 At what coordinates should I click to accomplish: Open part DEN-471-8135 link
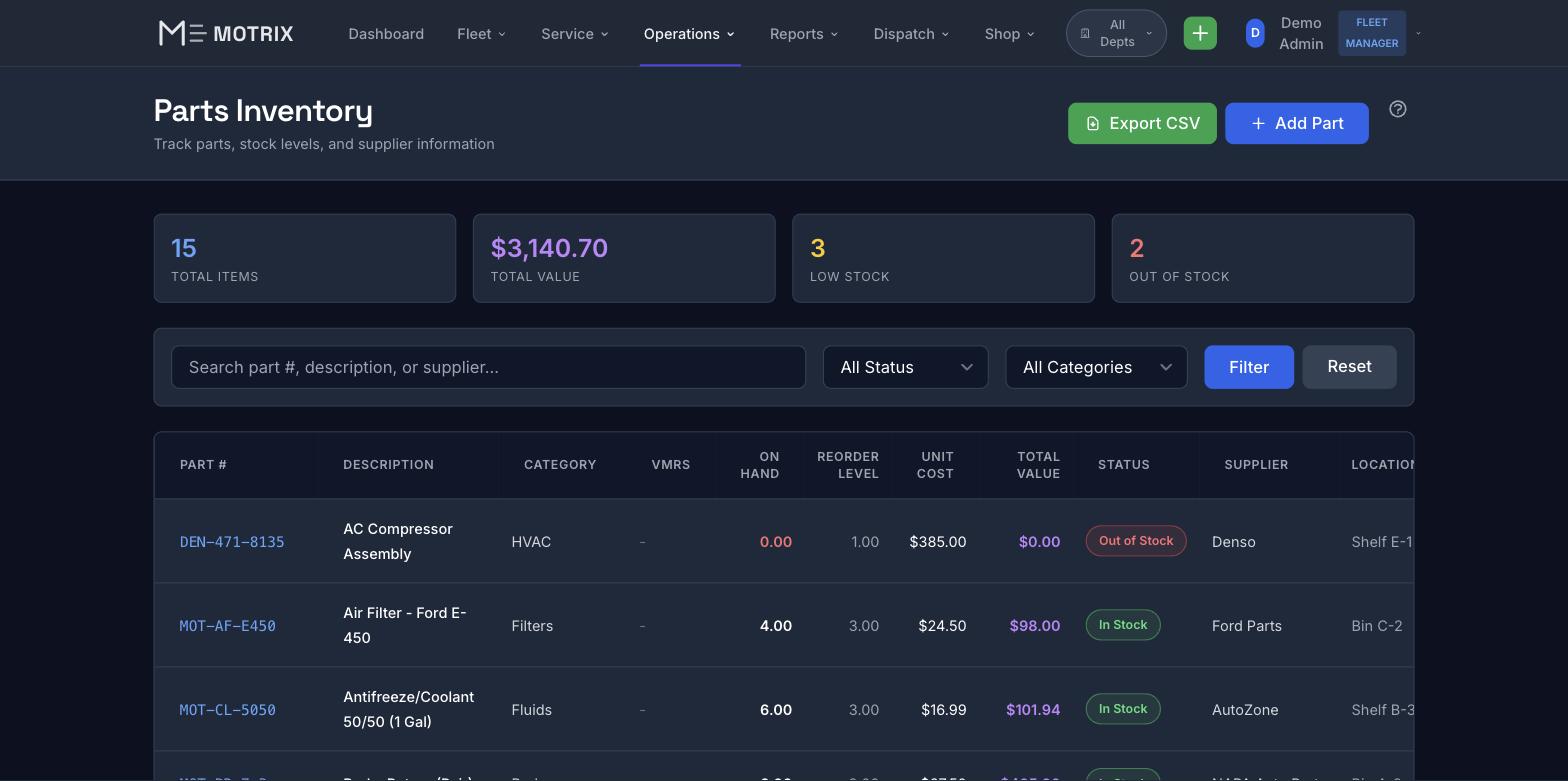(232, 542)
